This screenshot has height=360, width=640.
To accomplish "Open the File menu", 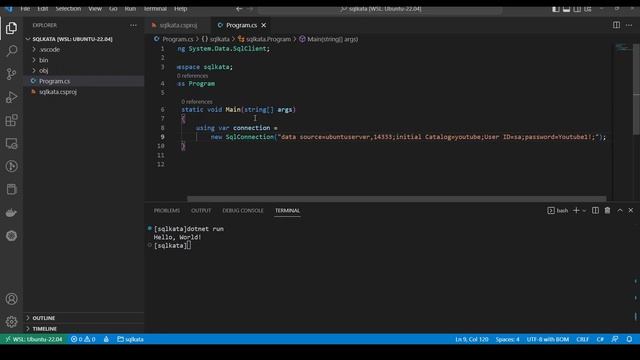I will [x=25, y=9].
